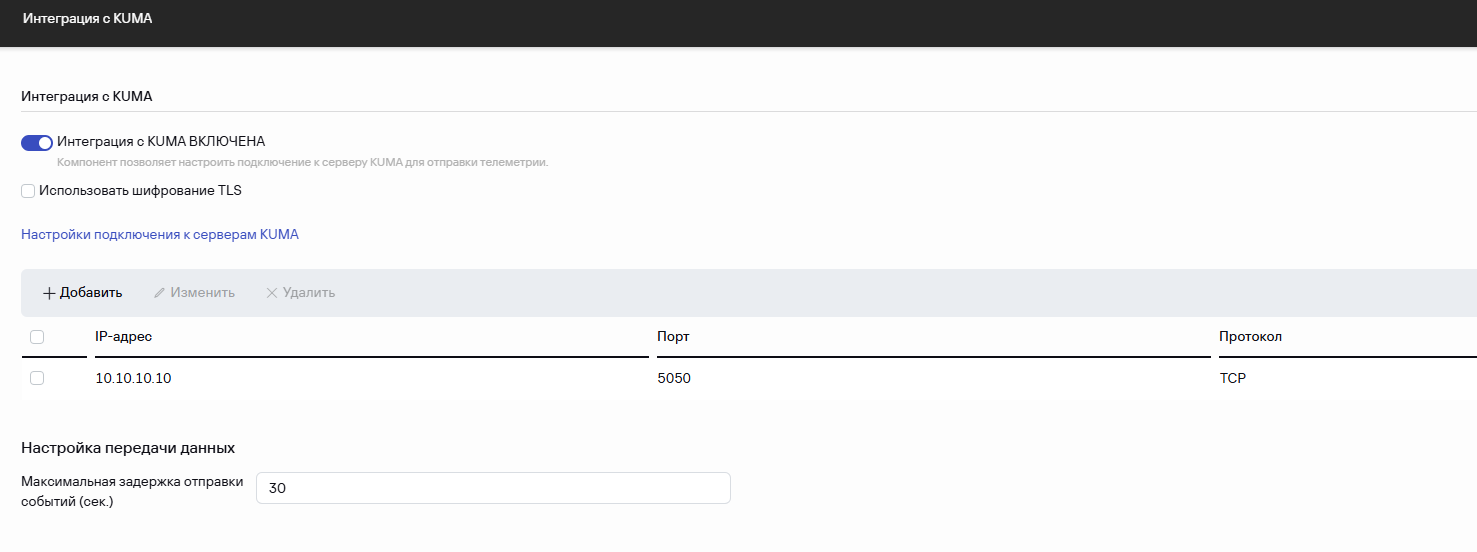Viewport: 1477px width, 552px height.
Task: Enable Использовать шифрование TLS checkbox
Action: [28, 191]
